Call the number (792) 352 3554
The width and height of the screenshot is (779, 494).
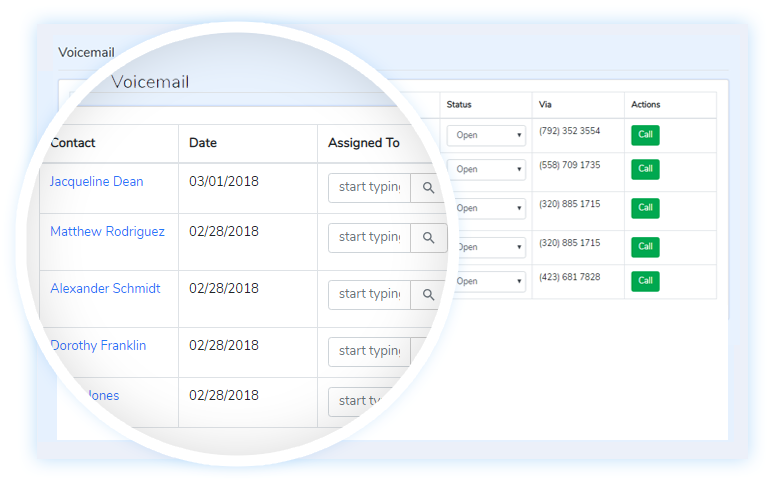[x=645, y=135]
